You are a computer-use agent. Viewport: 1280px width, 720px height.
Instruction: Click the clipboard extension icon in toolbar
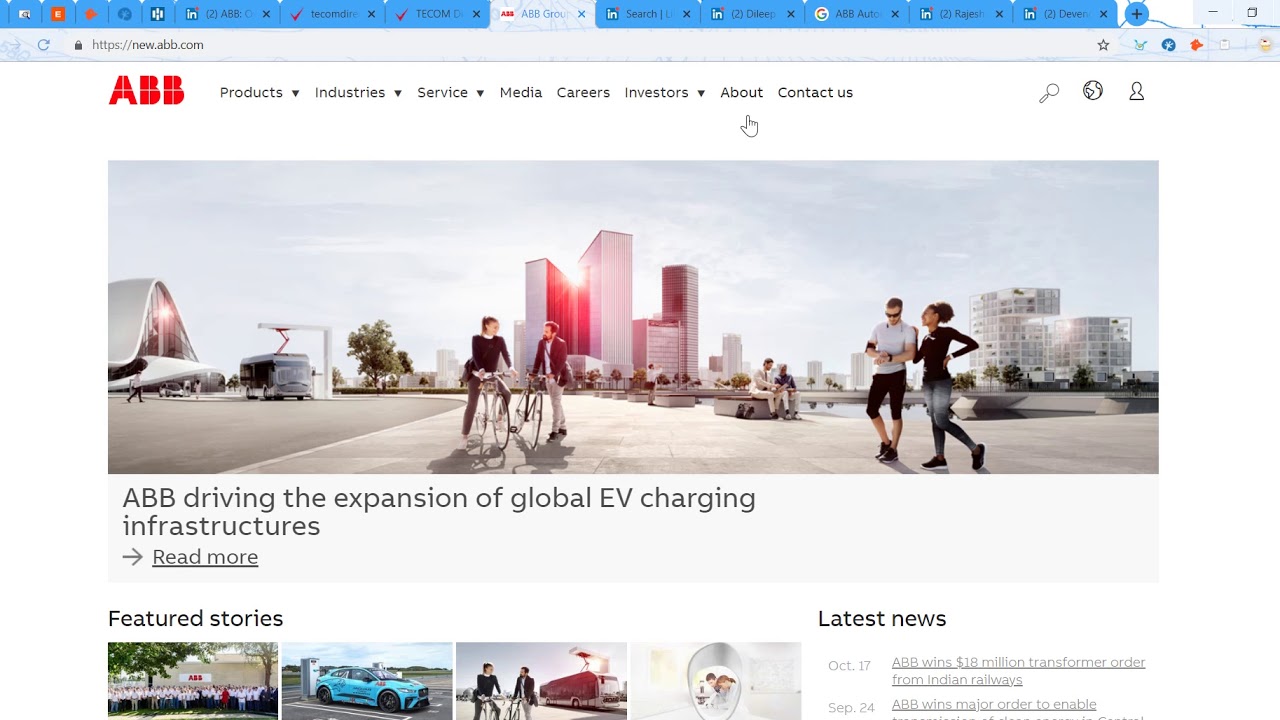[x=1224, y=45]
